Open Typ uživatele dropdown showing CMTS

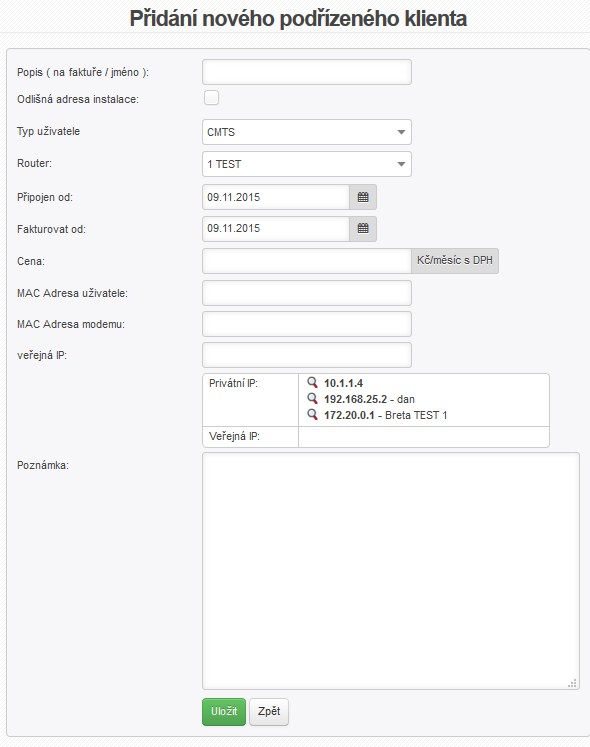tap(307, 132)
